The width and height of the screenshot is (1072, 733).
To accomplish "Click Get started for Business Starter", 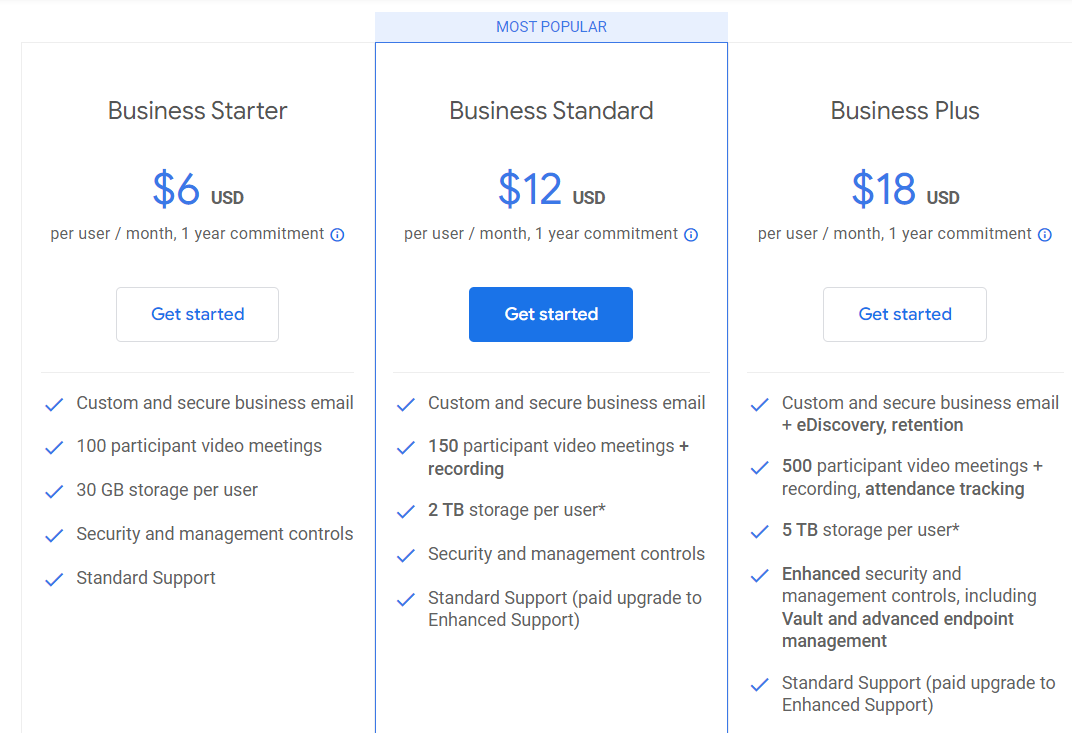I will coord(198,315).
